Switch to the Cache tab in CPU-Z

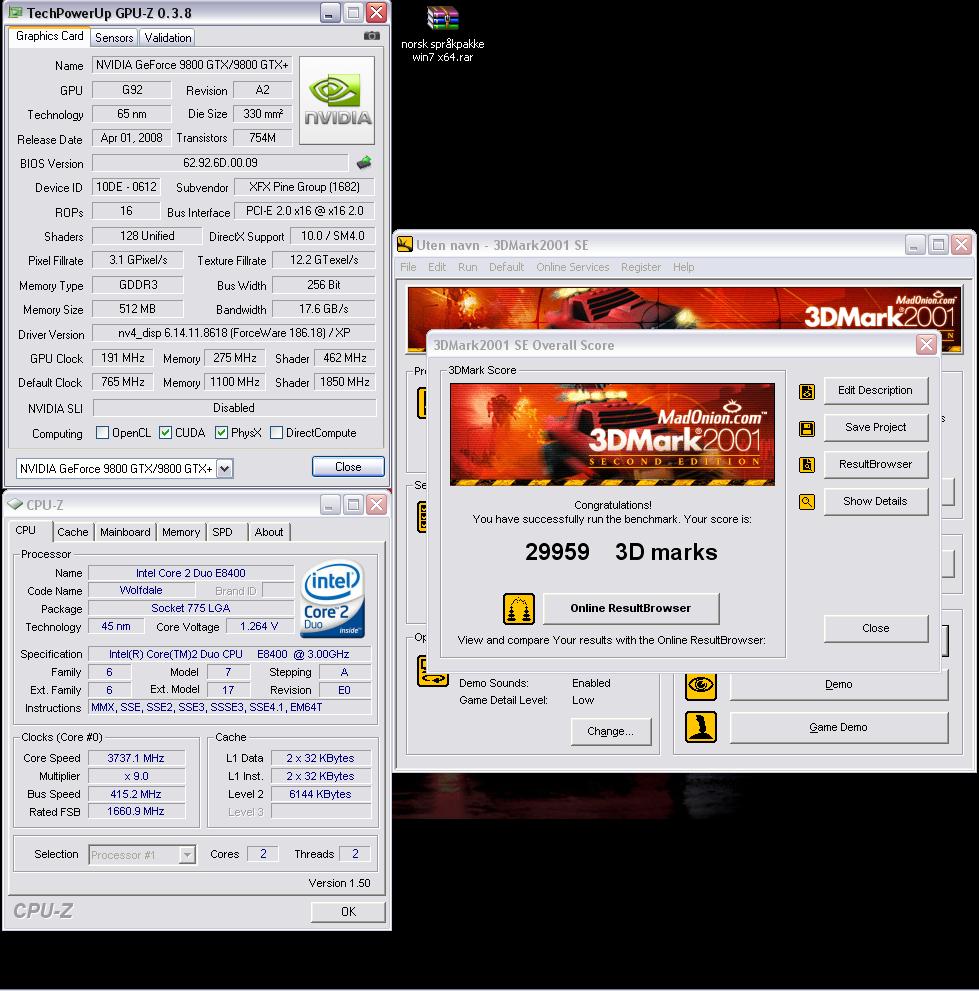pyautogui.click(x=73, y=532)
